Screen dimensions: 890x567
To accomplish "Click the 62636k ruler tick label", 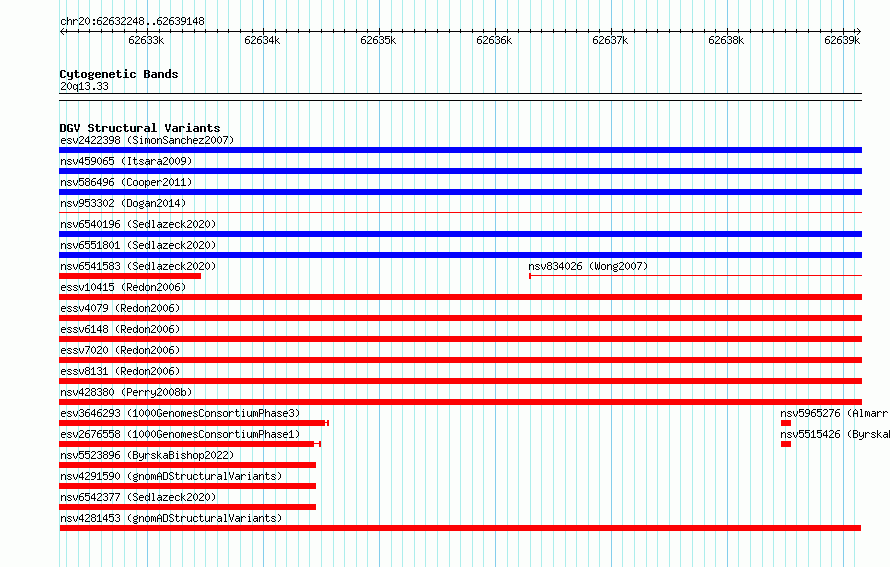I will [494, 40].
